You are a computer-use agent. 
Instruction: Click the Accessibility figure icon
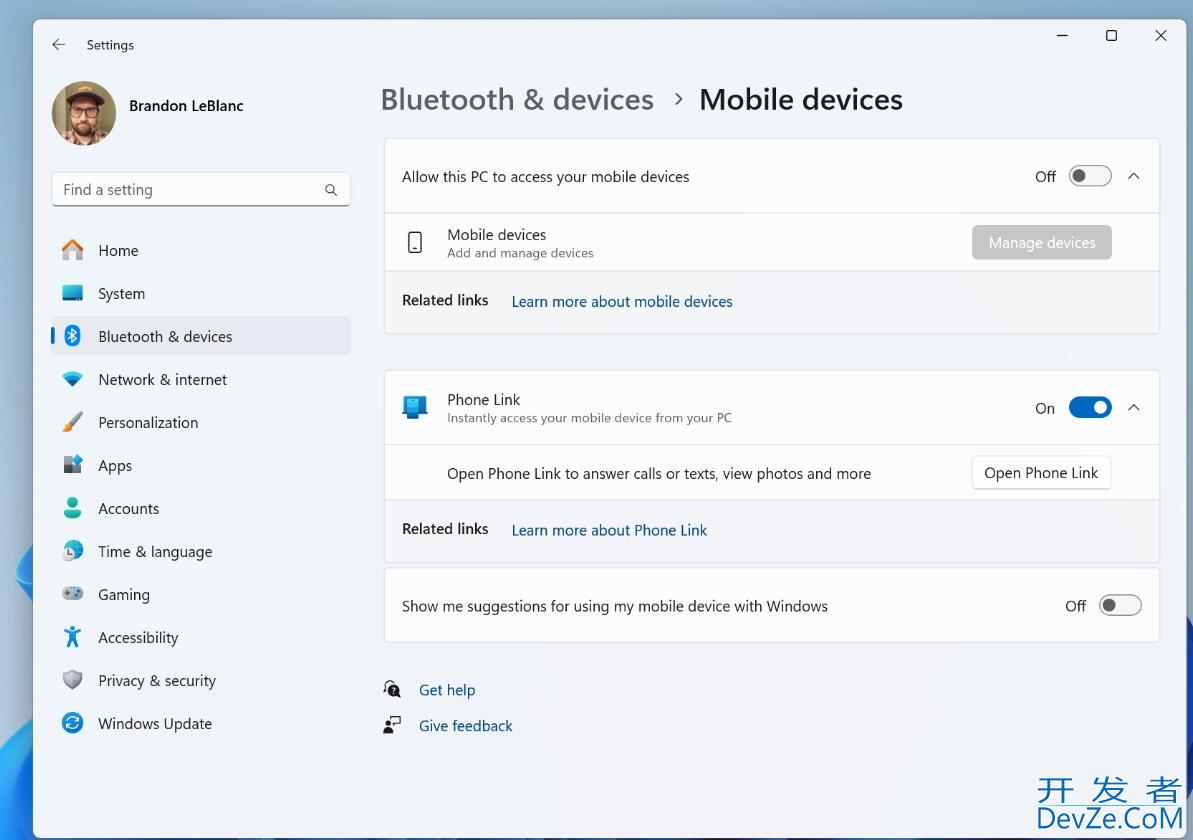click(x=72, y=637)
